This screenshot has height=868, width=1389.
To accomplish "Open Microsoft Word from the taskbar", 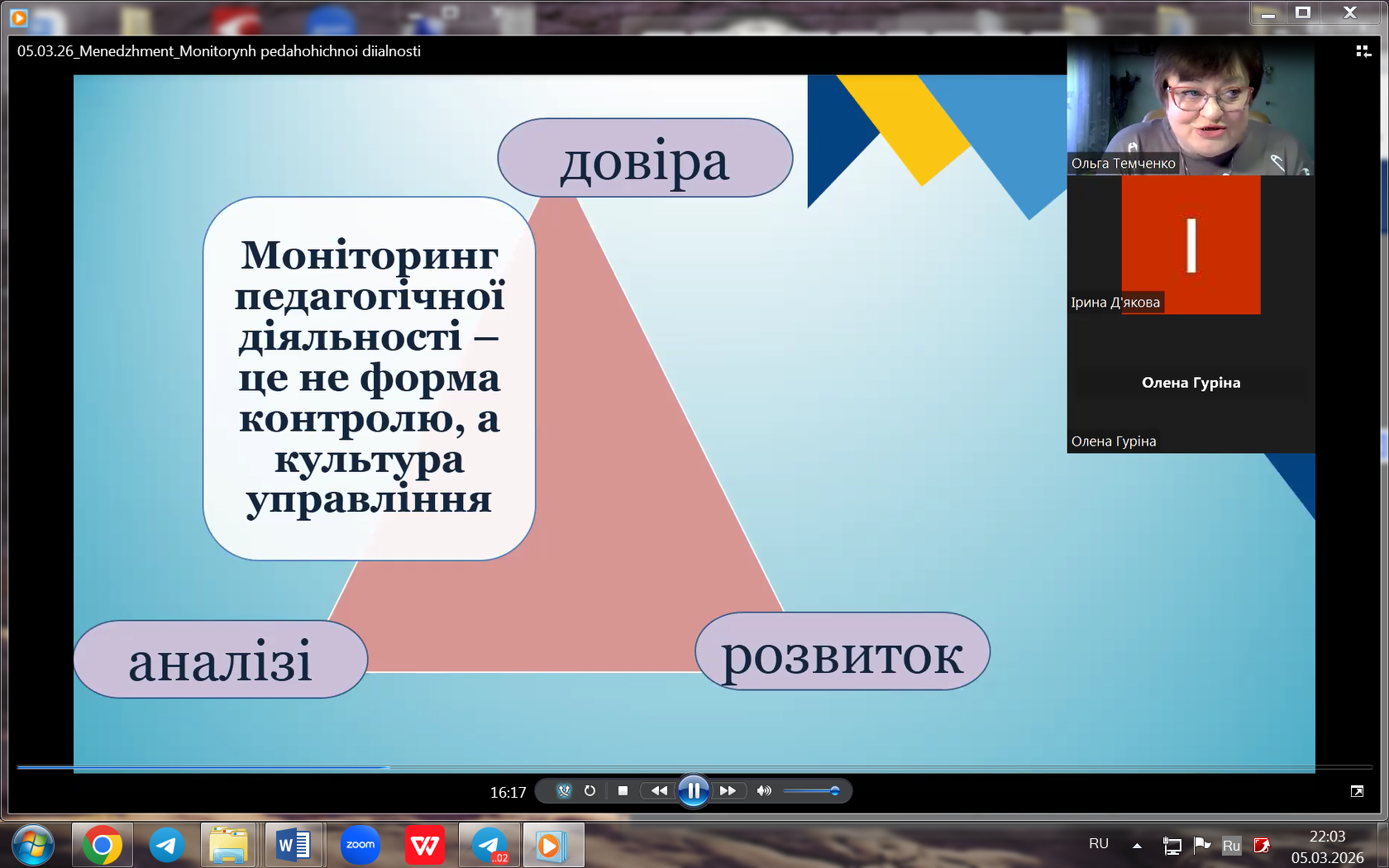I will tap(294, 845).
